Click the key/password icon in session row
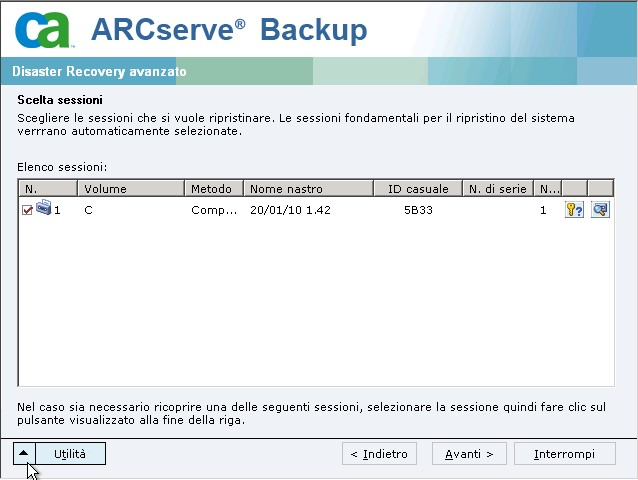 point(574,210)
